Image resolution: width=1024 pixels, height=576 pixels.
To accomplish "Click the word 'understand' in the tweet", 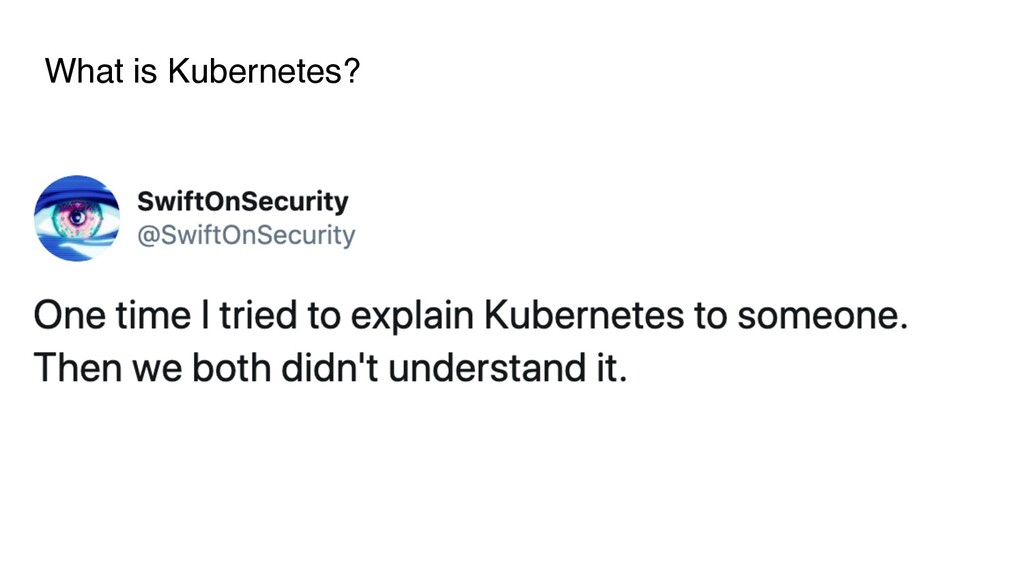I will (487, 368).
